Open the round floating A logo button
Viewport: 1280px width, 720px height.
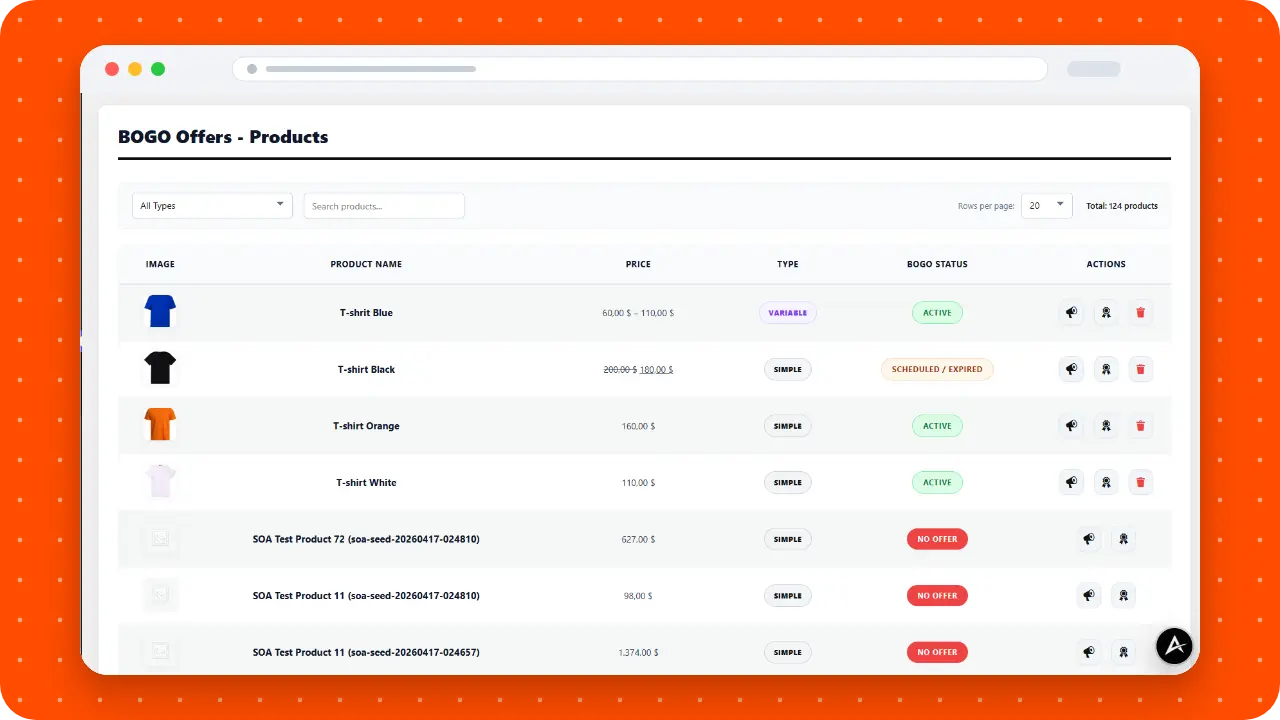pos(1175,646)
